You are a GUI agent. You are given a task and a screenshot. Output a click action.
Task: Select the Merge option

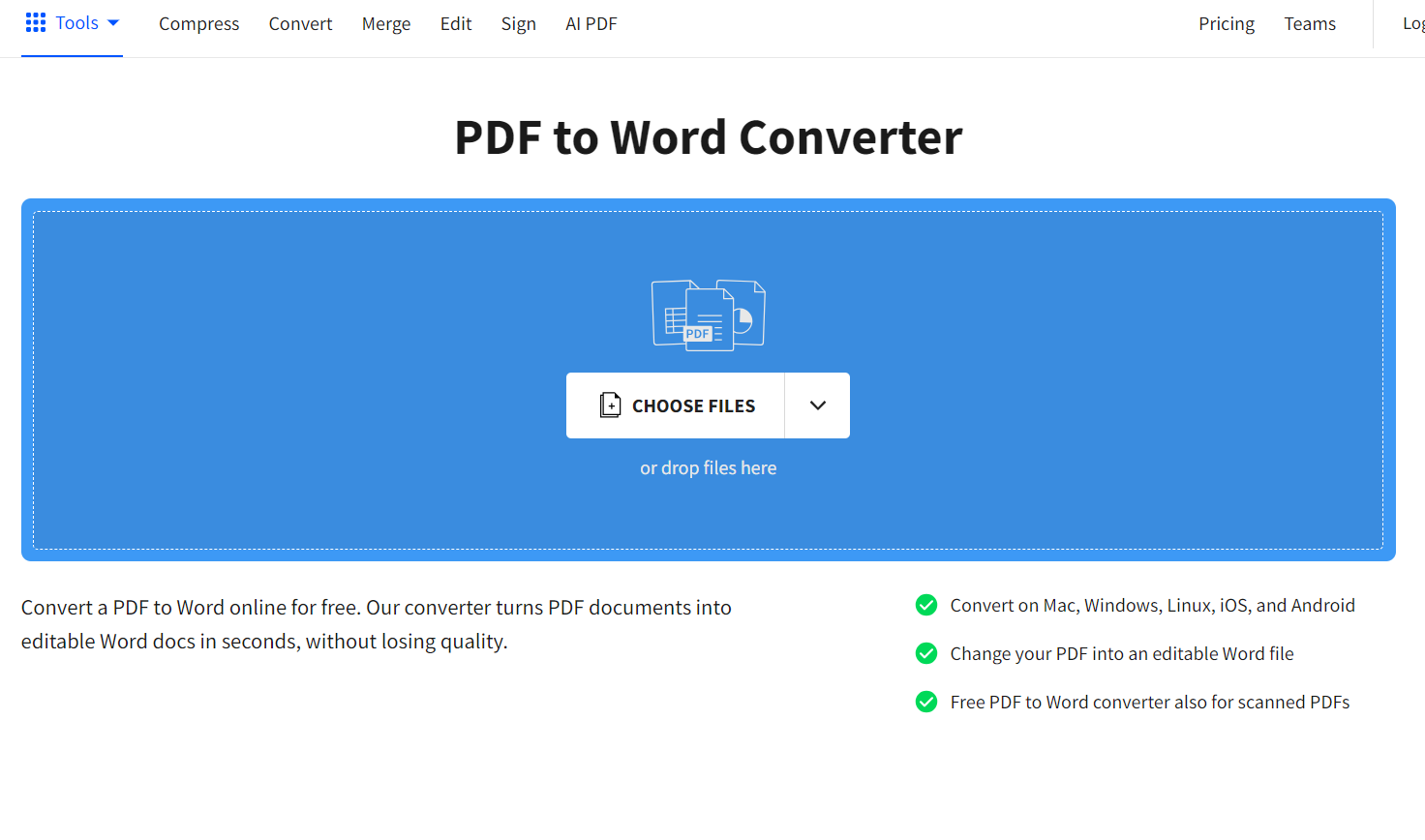point(385,23)
